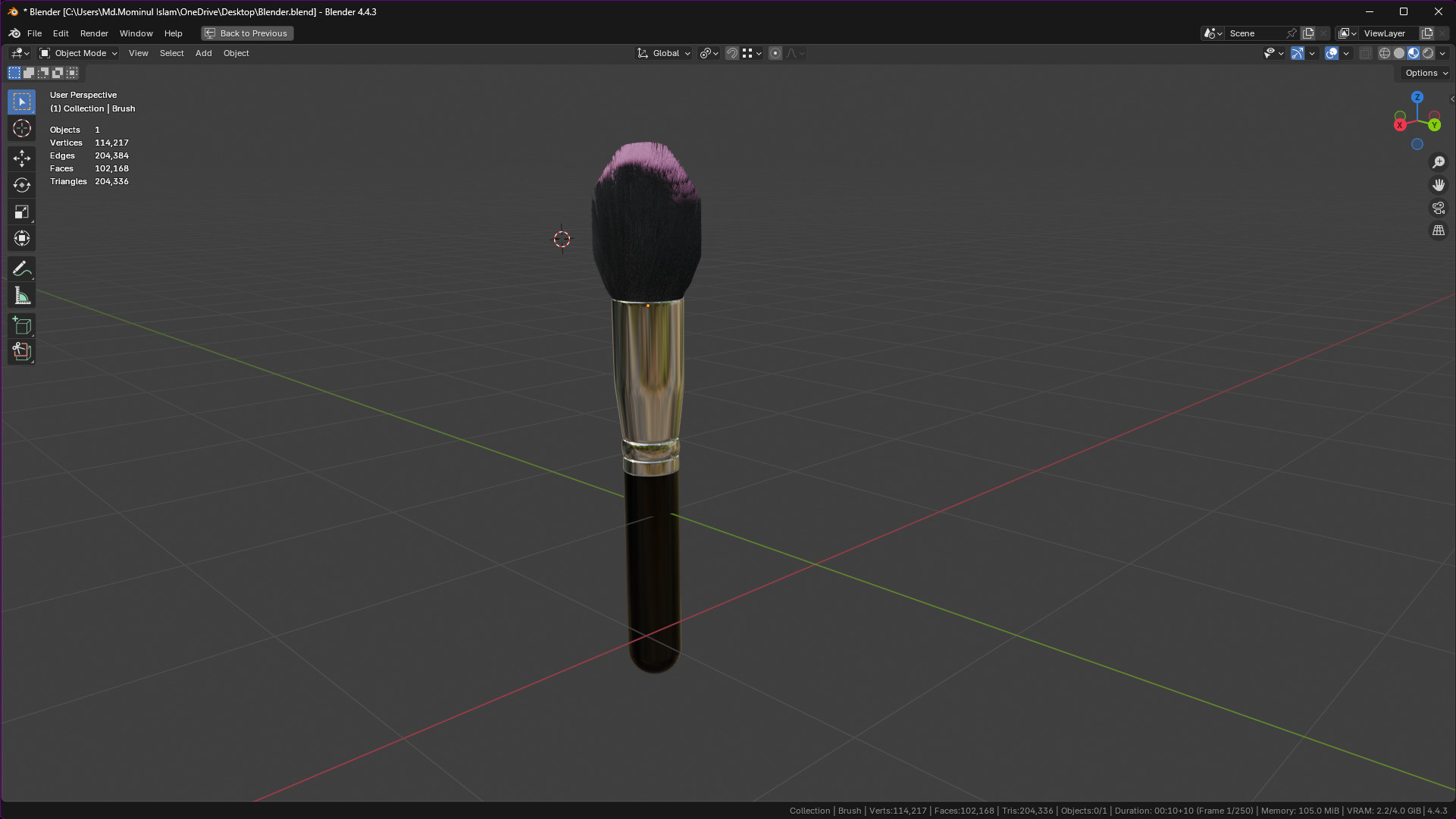The width and height of the screenshot is (1456, 819).
Task: Click the ViewLayer name field
Action: click(1389, 33)
